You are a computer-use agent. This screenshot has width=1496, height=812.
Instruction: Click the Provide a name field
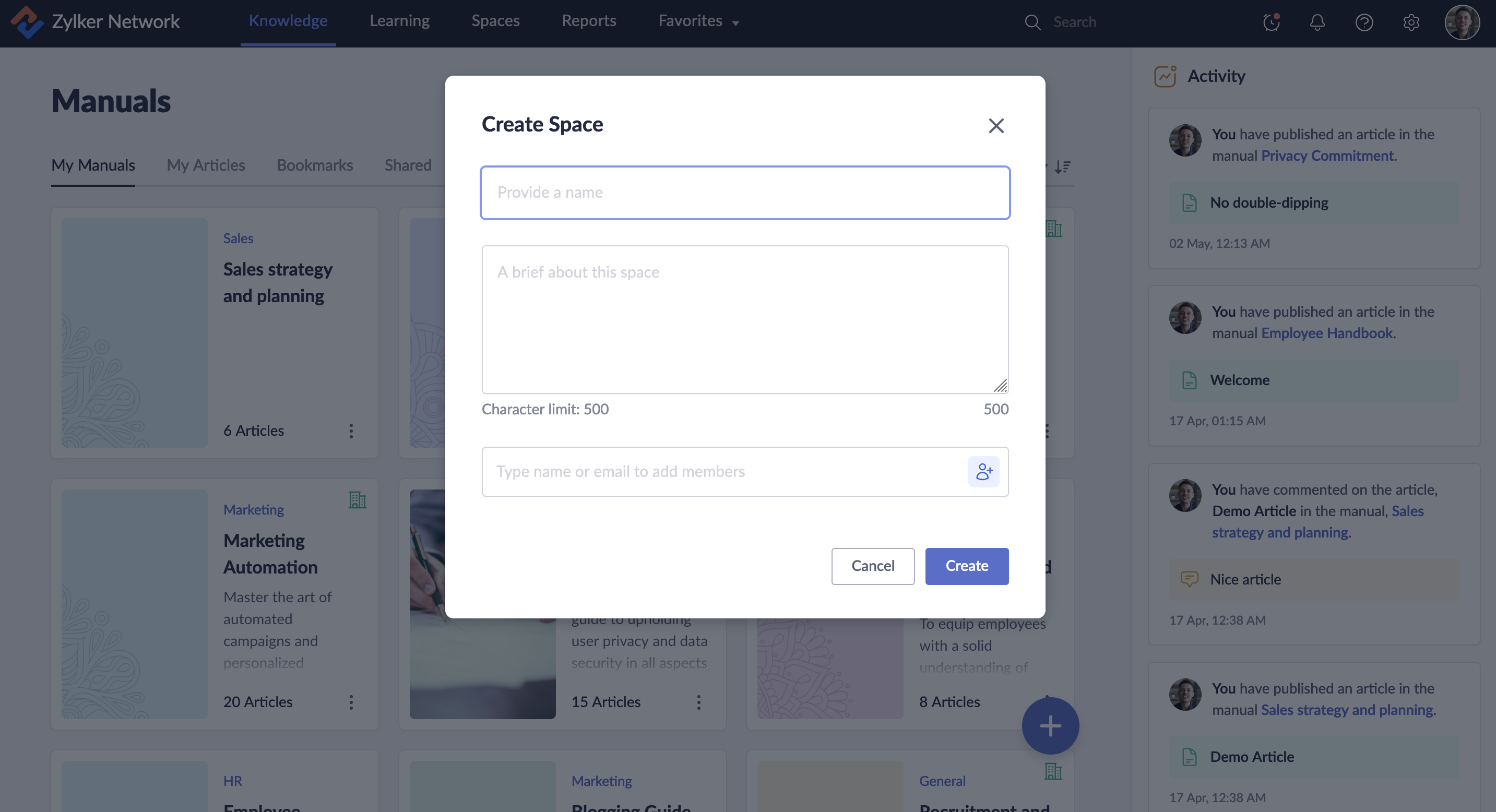(745, 193)
